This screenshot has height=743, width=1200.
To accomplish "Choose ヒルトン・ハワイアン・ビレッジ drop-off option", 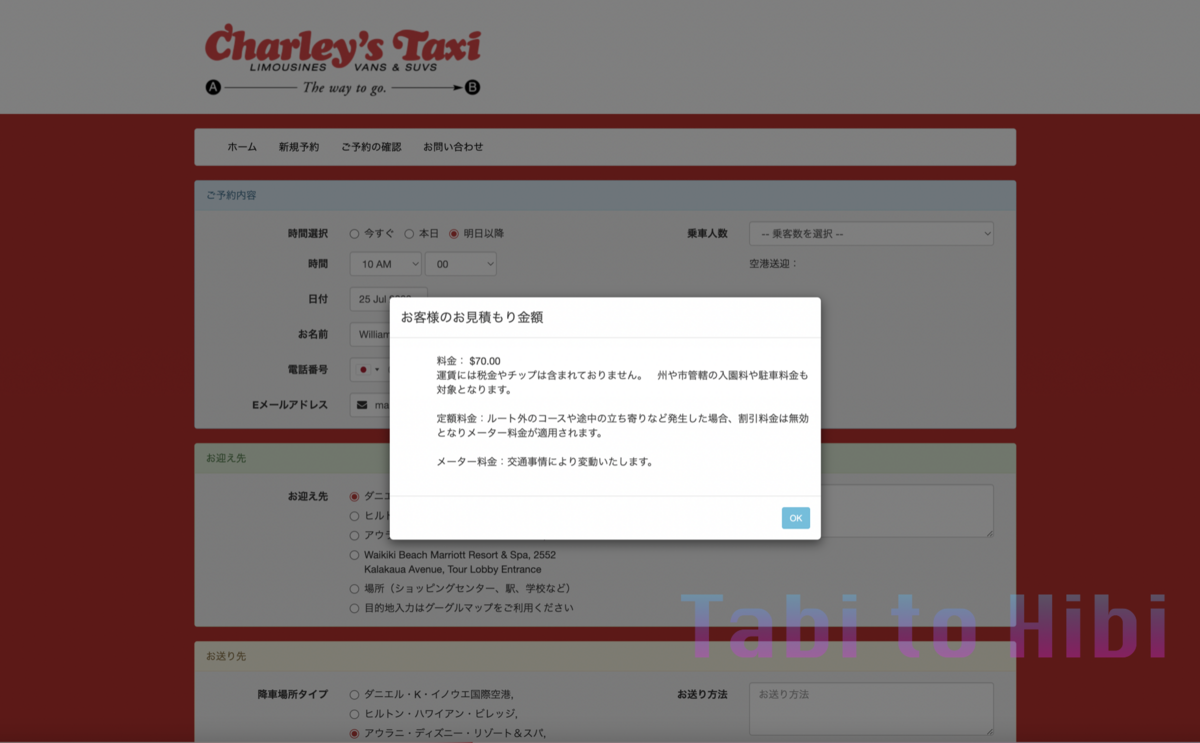I will 352,712.
